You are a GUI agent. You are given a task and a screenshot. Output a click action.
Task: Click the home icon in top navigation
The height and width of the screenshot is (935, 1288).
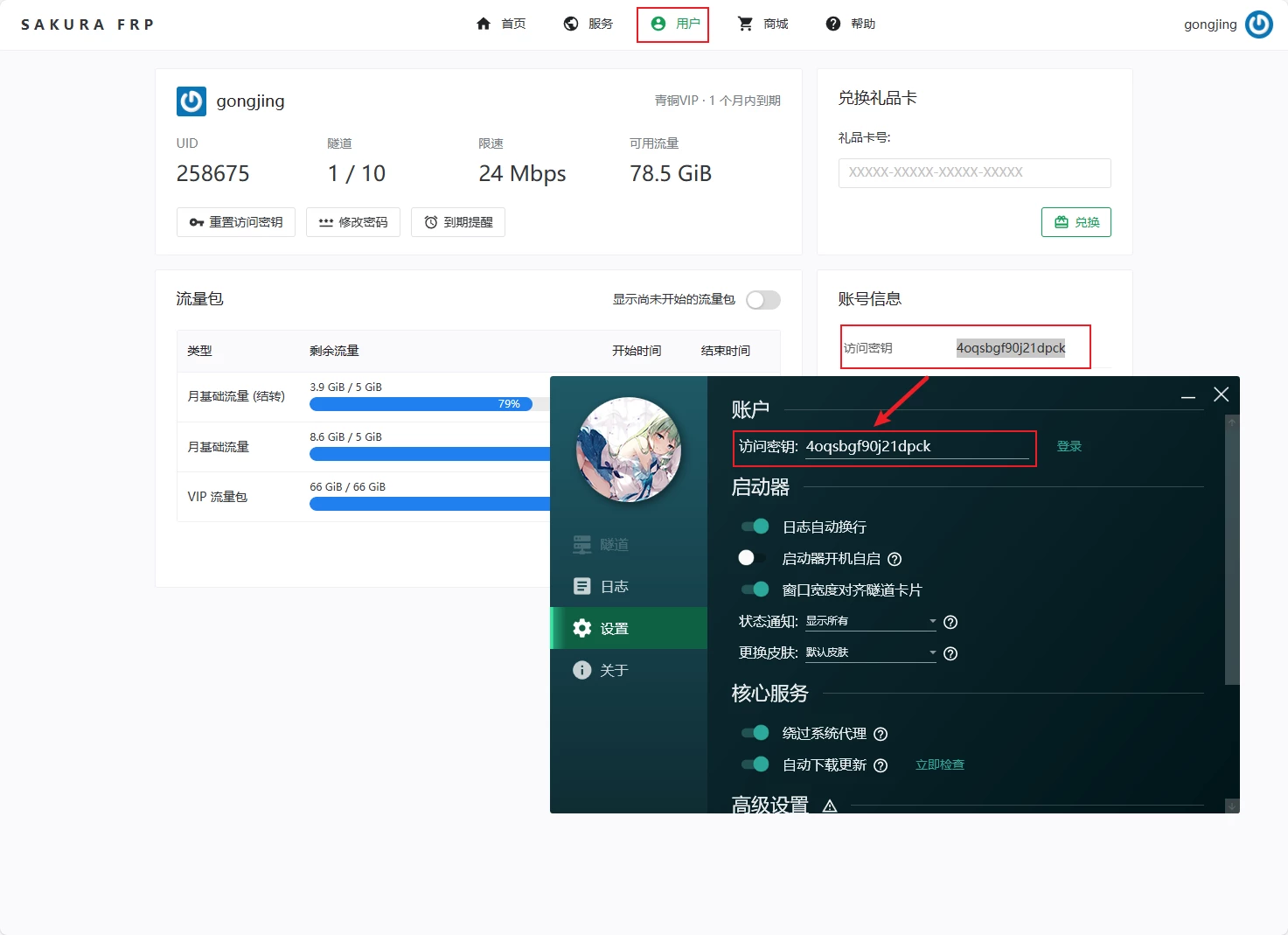click(x=484, y=24)
